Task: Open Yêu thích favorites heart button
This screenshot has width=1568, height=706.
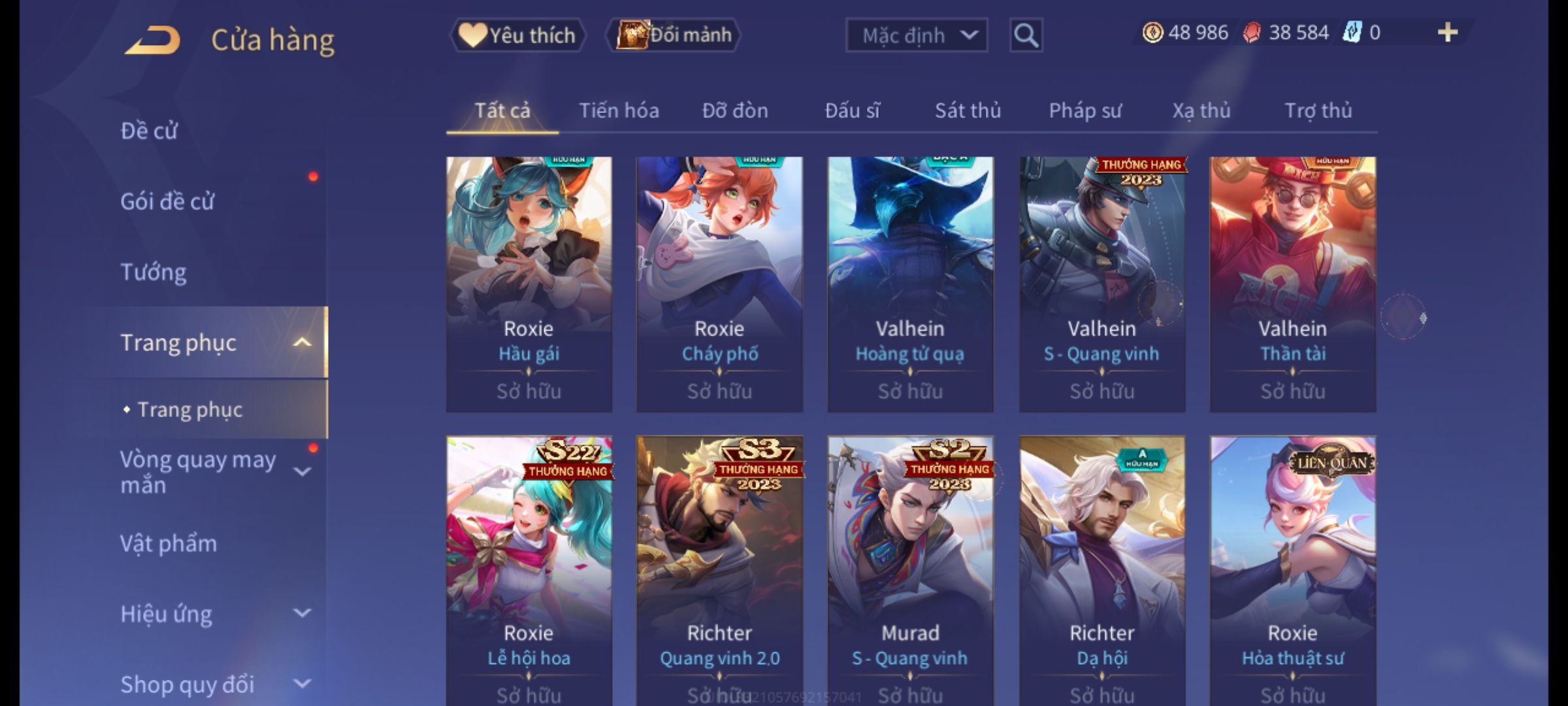Action: pyautogui.click(x=517, y=35)
